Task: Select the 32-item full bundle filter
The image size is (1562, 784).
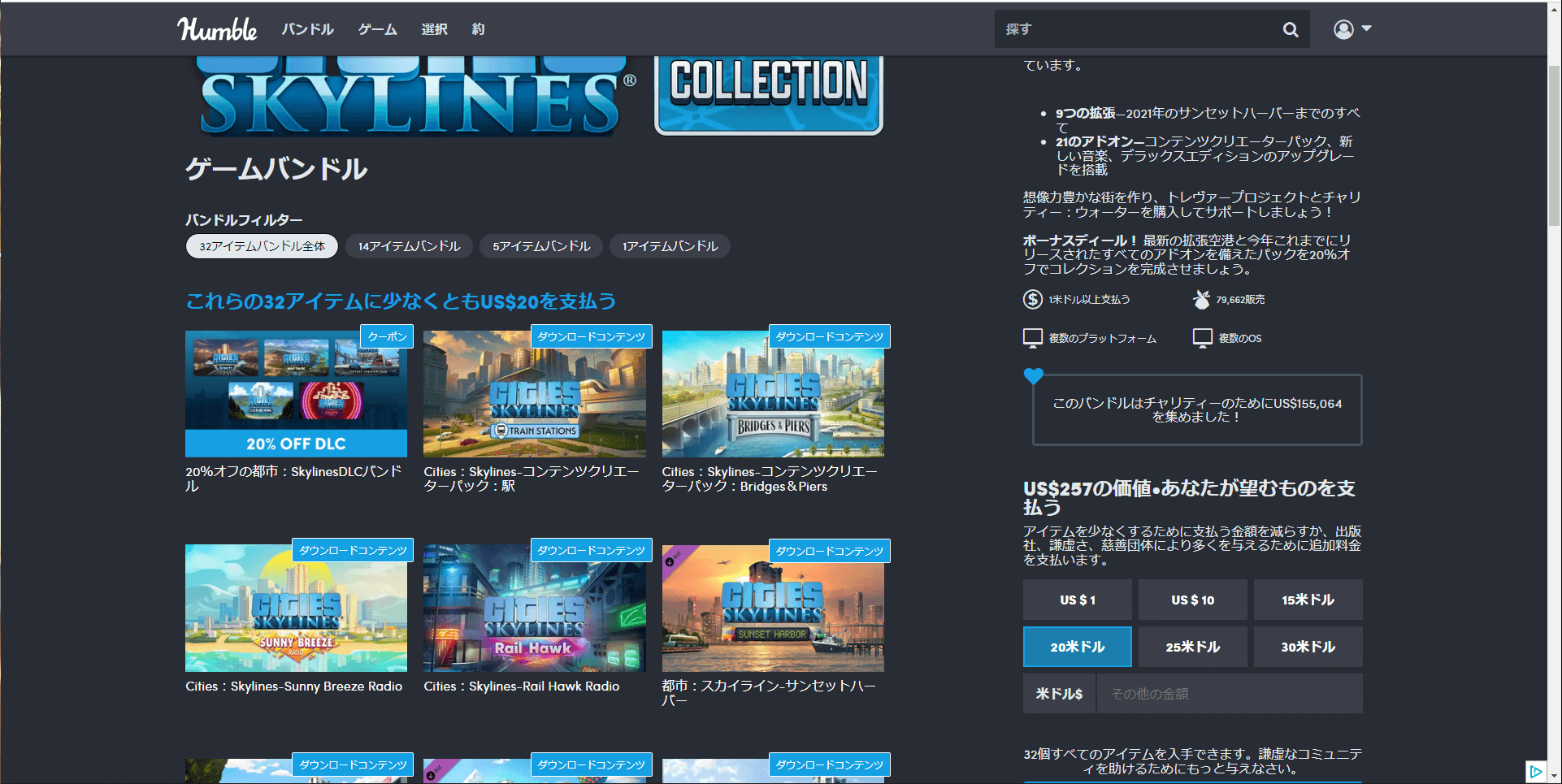Action: click(x=262, y=246)
